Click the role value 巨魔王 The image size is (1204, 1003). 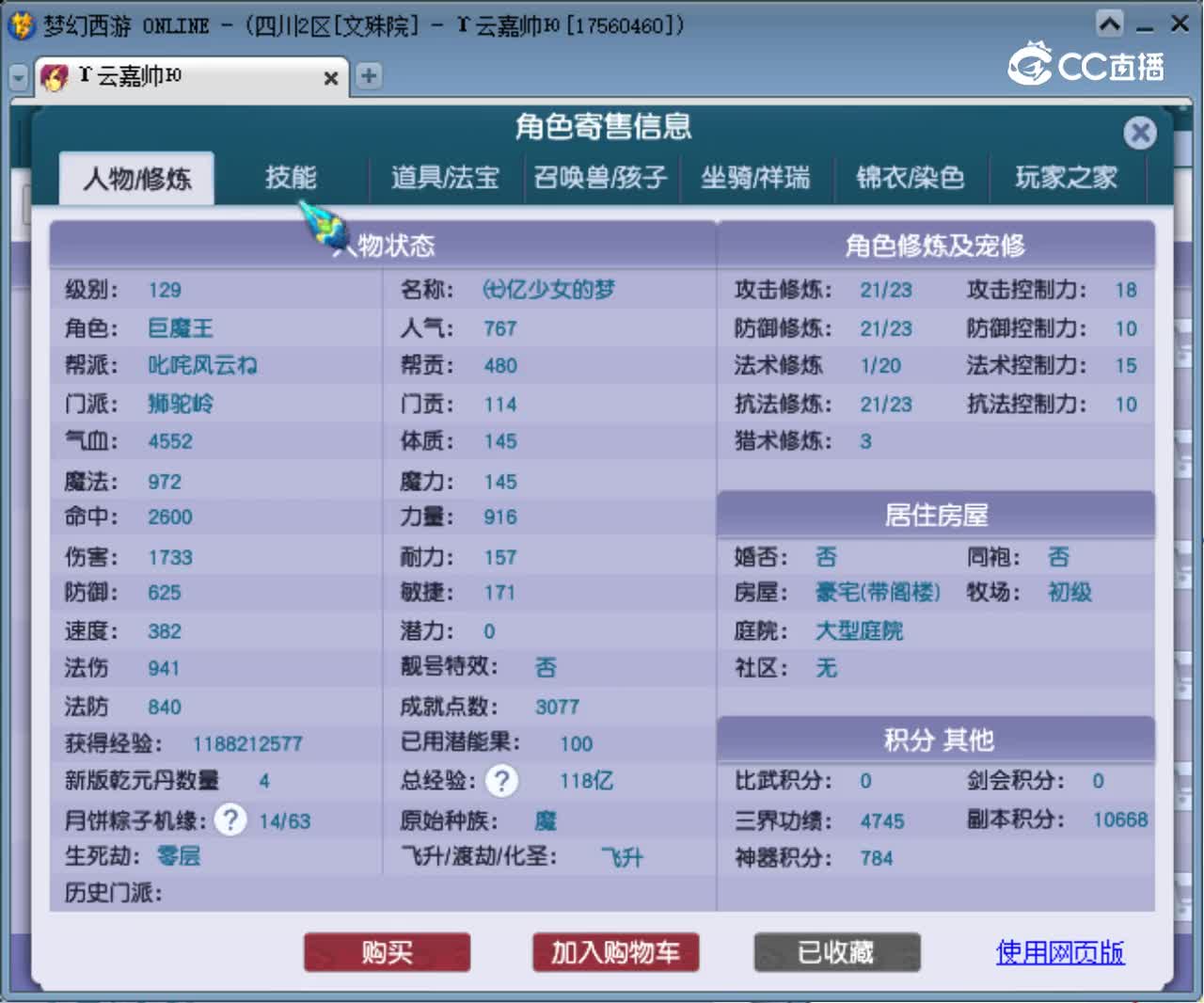(x=181, y=328)
